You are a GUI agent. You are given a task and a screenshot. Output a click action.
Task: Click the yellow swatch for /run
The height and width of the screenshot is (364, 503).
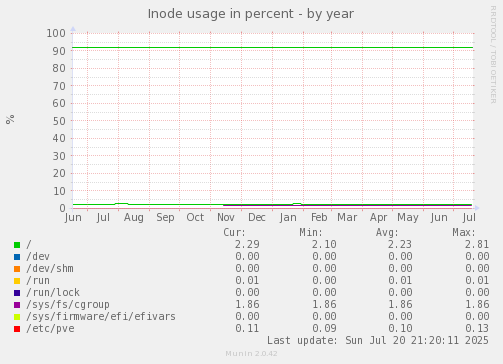coord(17,281)
